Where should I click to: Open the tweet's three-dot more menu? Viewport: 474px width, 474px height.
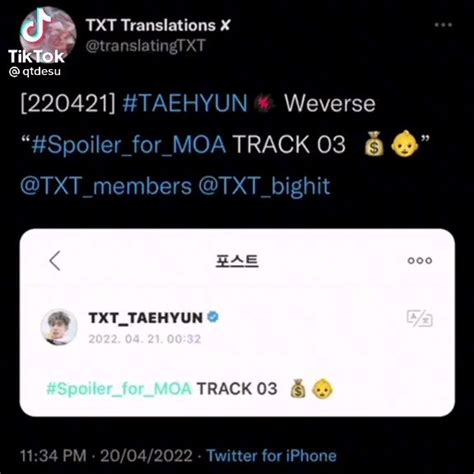tap(443, 25)
